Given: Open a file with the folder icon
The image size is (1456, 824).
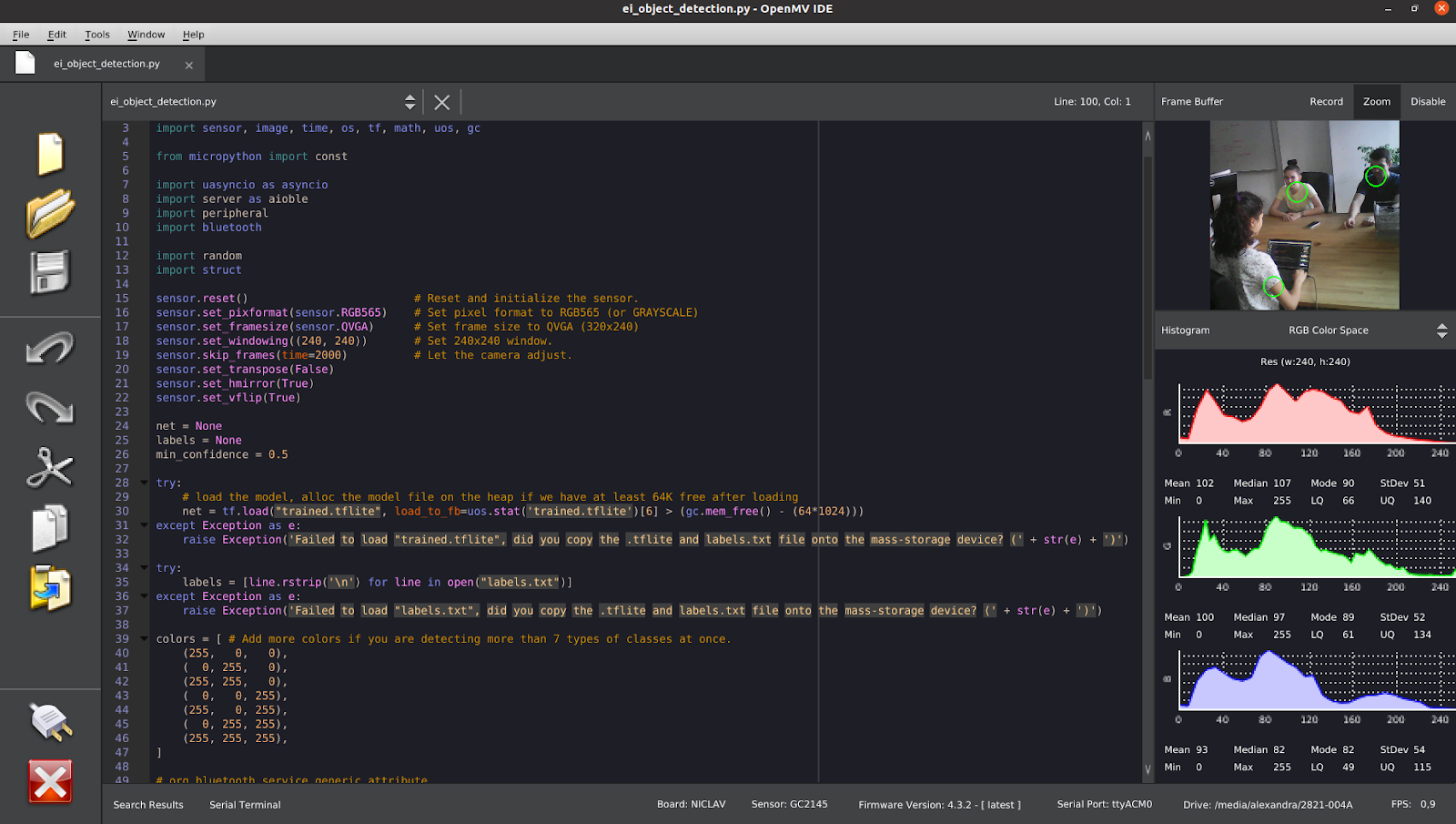Looking at the screenshot, I should pyautogui.click(x=50, y=213).
